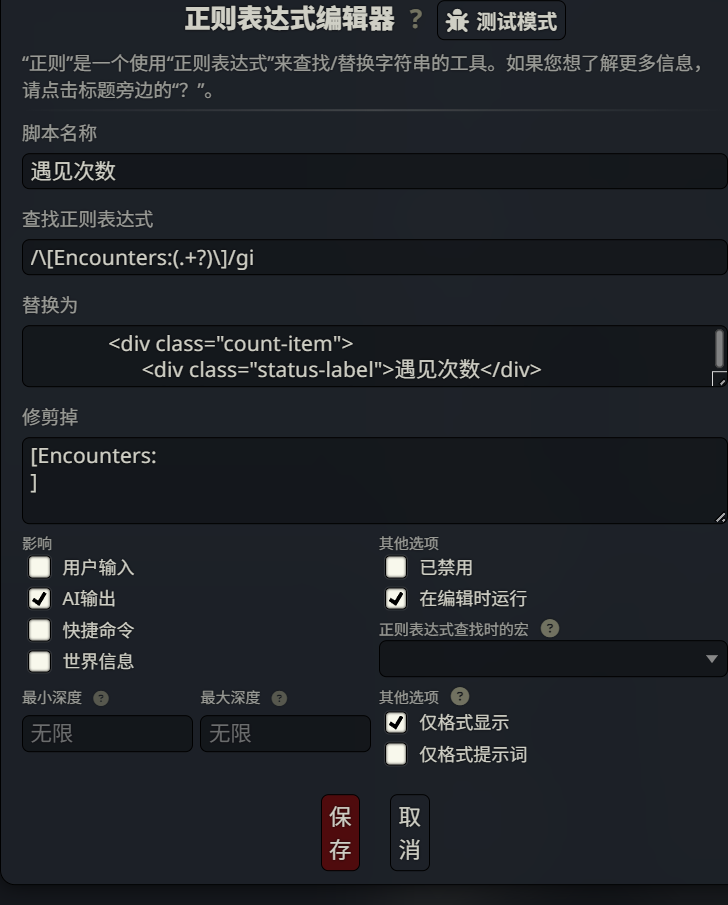Uncheck the AI输出 checkbox

[40, 598]
